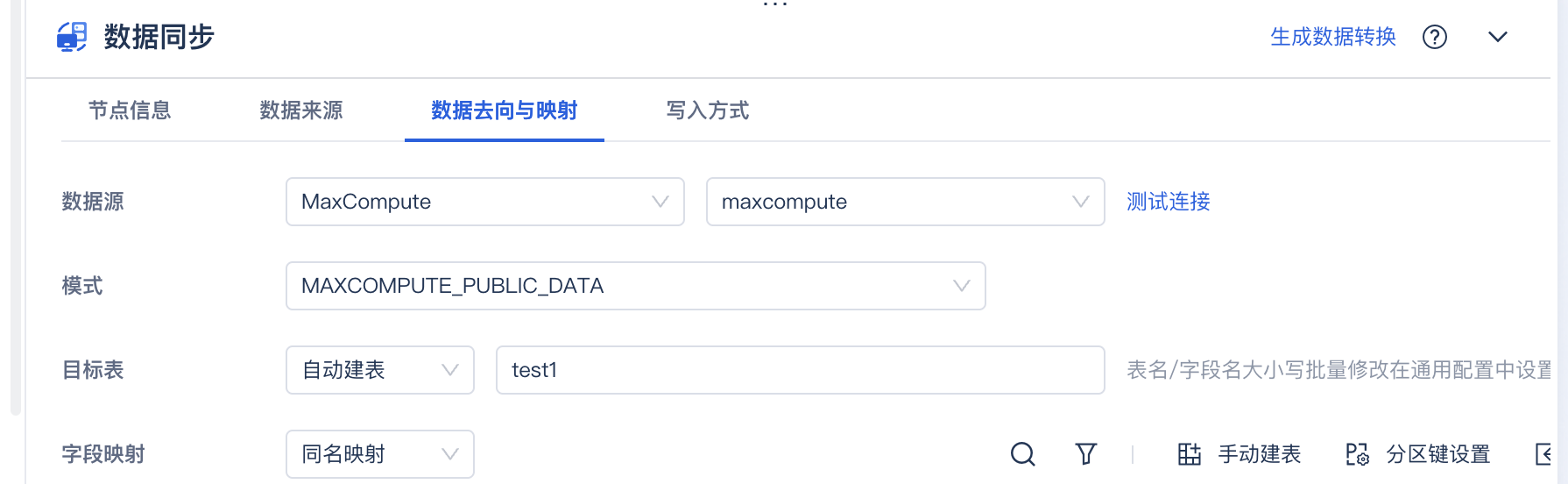
Task: Click the 数据同步 node icon in header
Action: (72, 37)
